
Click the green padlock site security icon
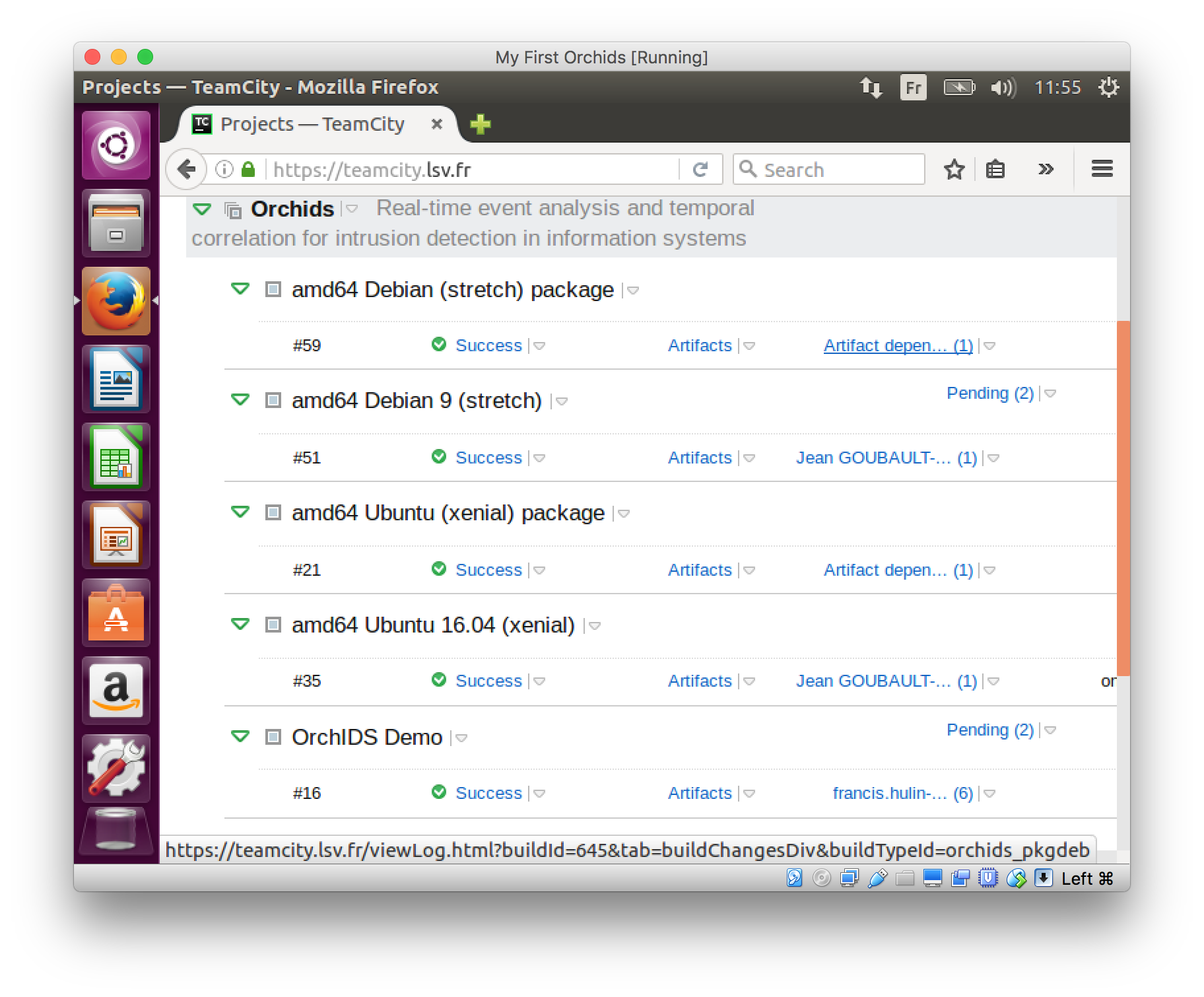[248, 170]
